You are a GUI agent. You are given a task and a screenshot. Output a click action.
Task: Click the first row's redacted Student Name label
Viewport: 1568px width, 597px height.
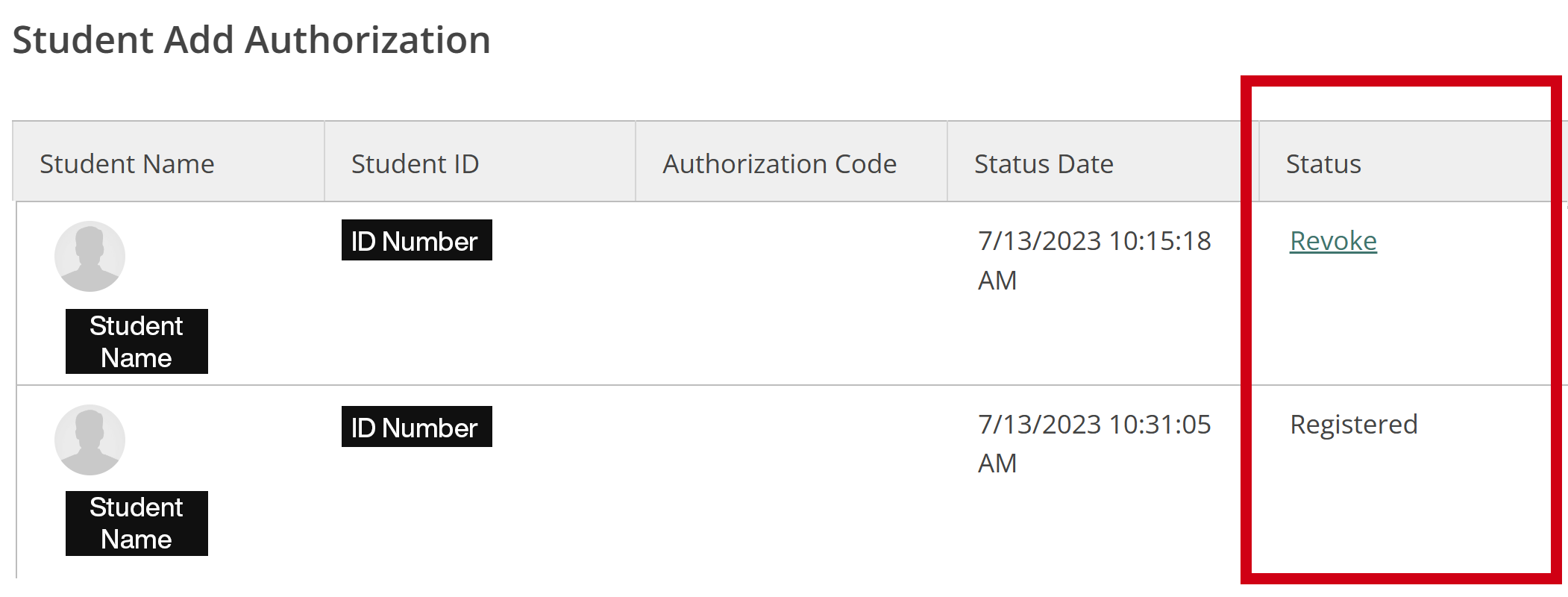pyautogui.click(x=137, y=342)
